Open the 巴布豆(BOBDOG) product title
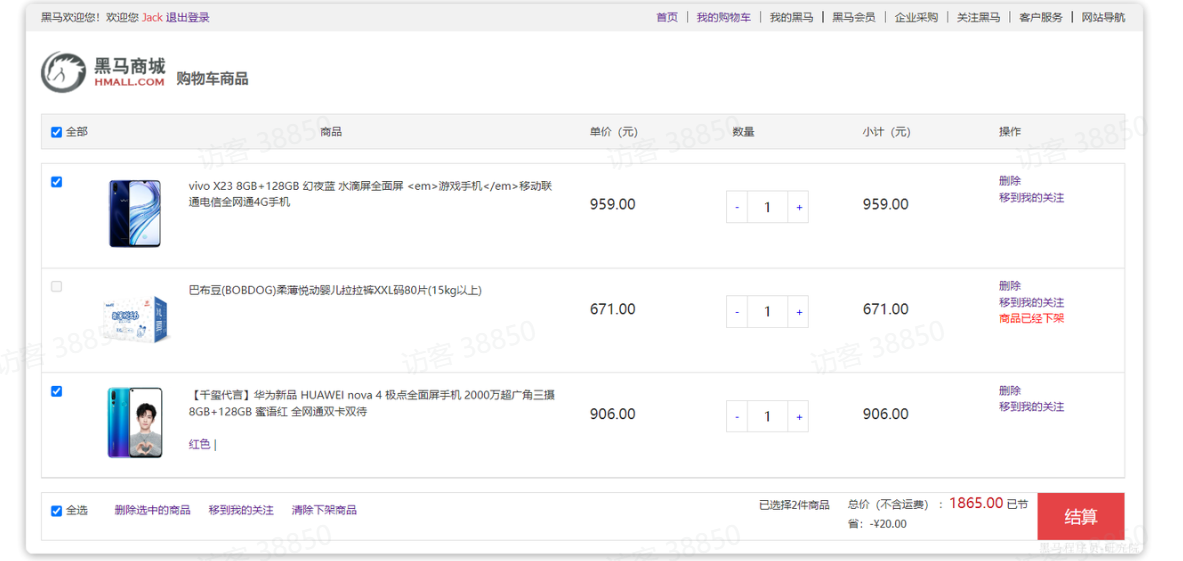The width and height of the screenshot is (1183, 561). click(335, 290)
